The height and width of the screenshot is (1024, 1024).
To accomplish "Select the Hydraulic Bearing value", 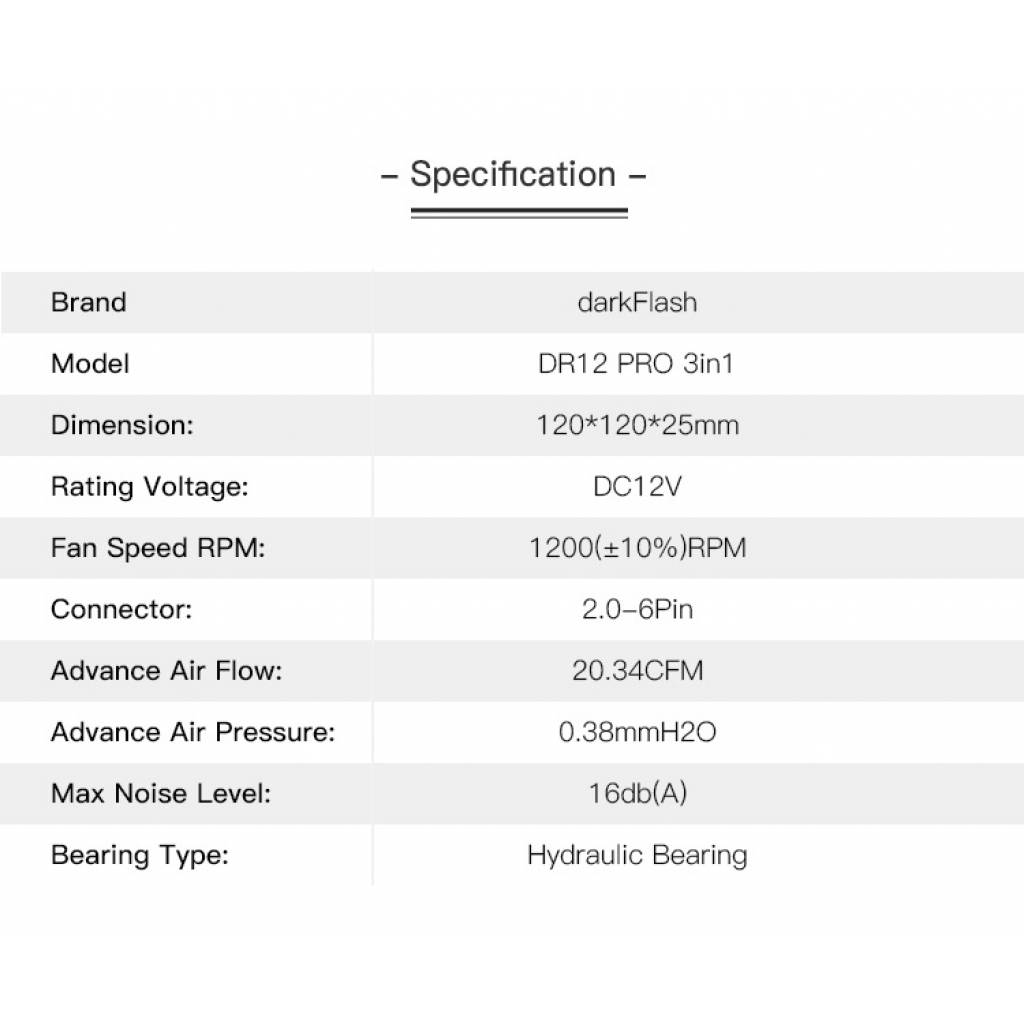I will click(637, 856).
